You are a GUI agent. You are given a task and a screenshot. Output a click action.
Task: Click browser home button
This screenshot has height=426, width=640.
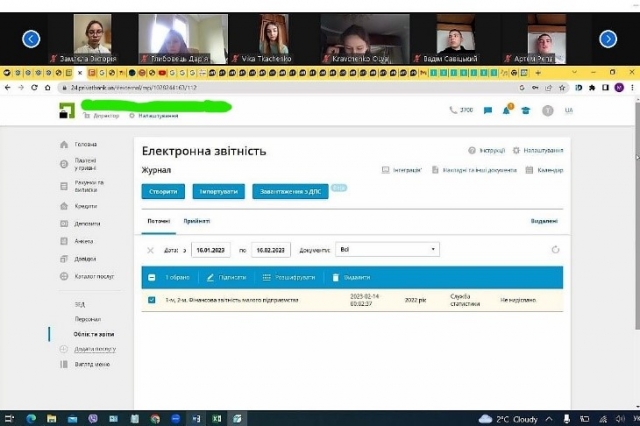[48, 88]
